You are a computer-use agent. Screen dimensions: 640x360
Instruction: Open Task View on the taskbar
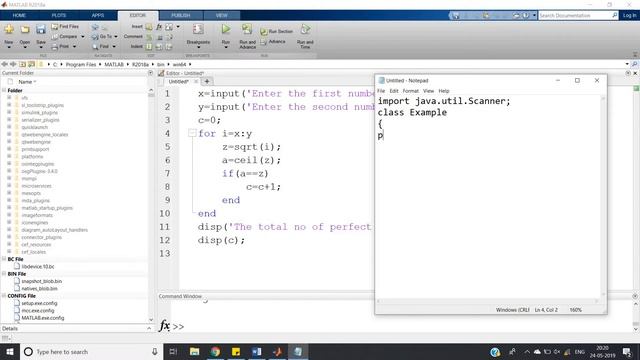coord(173,352)
